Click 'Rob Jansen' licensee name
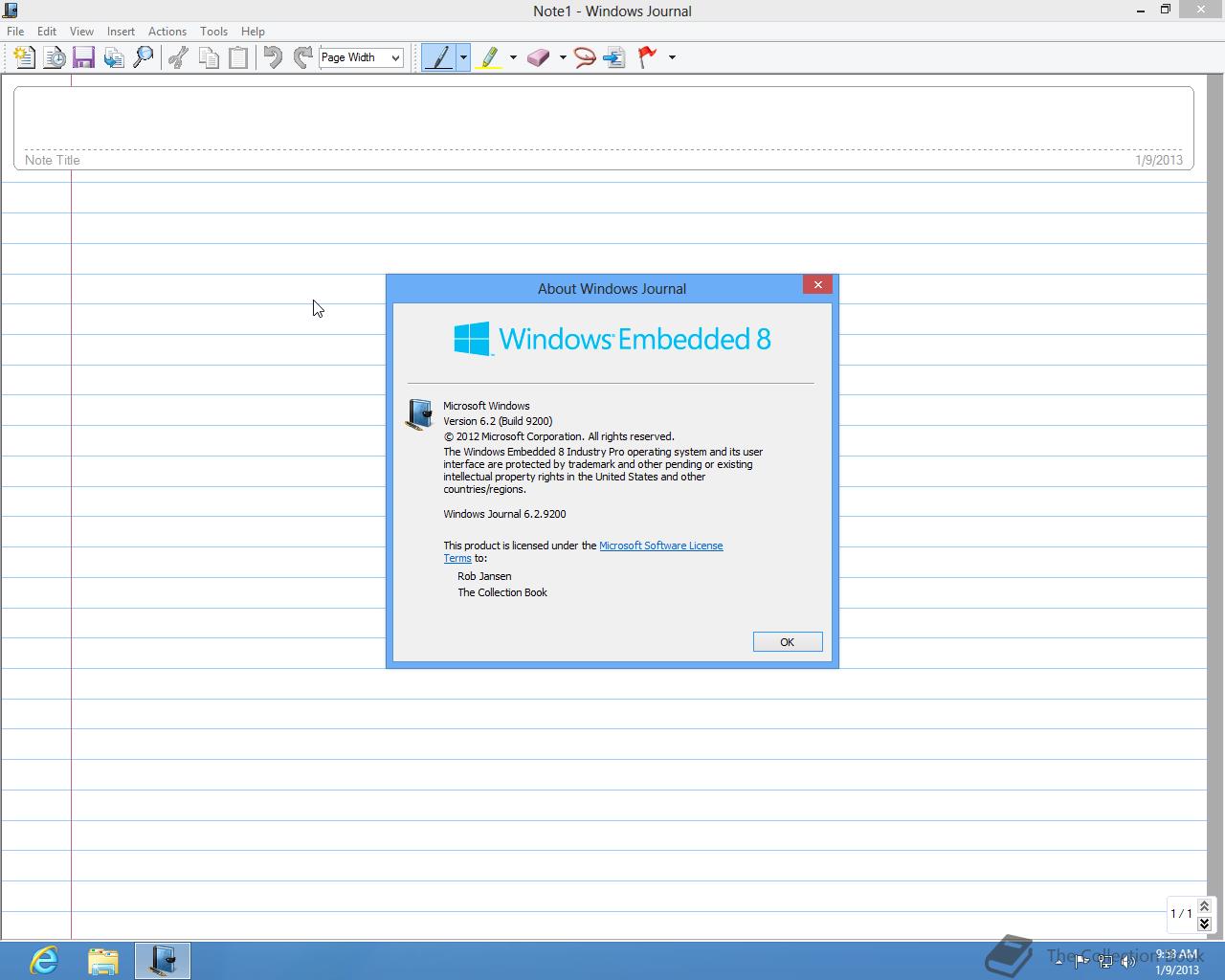The height and width of the screenshot is (980, 1225). point(484,576)
